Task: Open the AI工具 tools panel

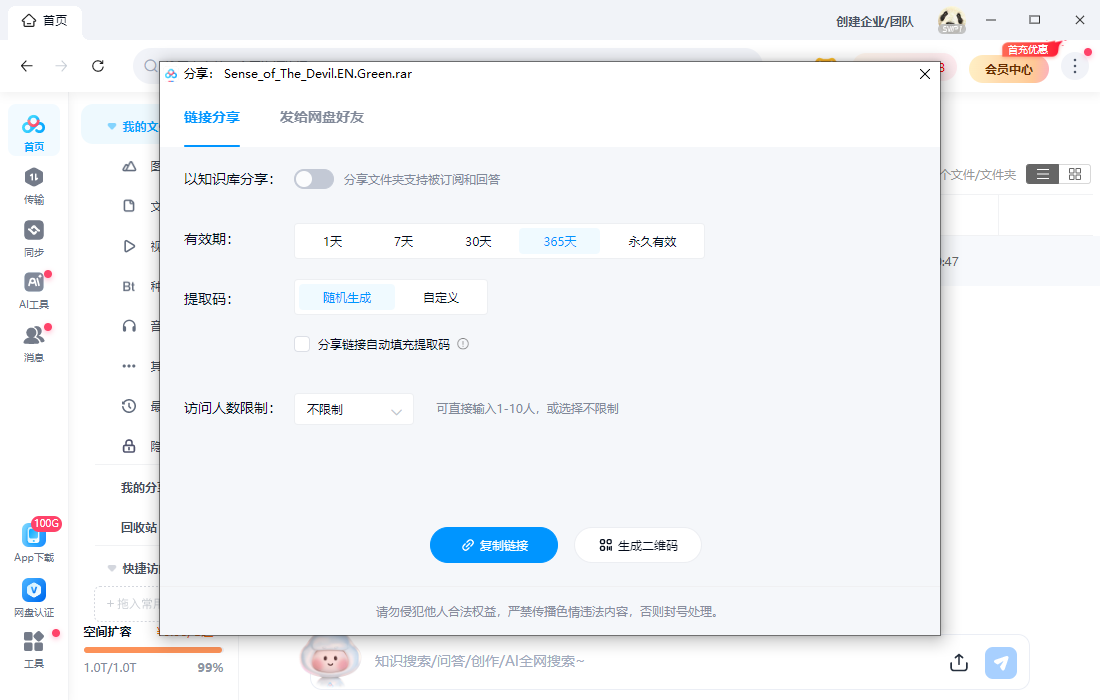Action: coord(34,284)
